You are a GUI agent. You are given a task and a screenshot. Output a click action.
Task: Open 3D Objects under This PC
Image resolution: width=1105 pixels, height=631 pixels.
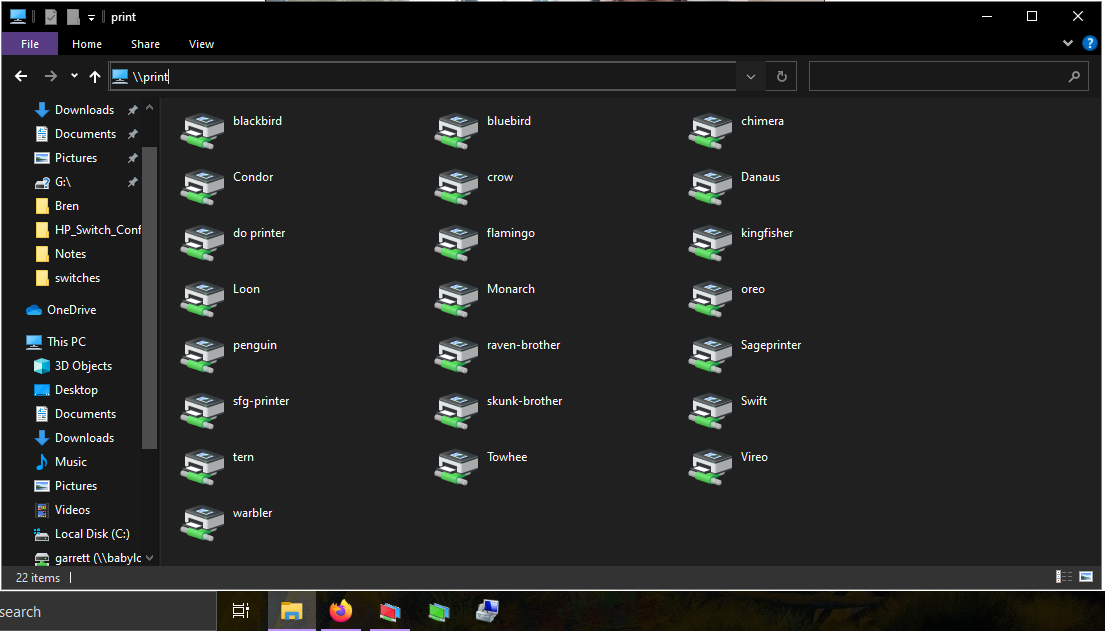pyautogui.click(x=83, y=365)
